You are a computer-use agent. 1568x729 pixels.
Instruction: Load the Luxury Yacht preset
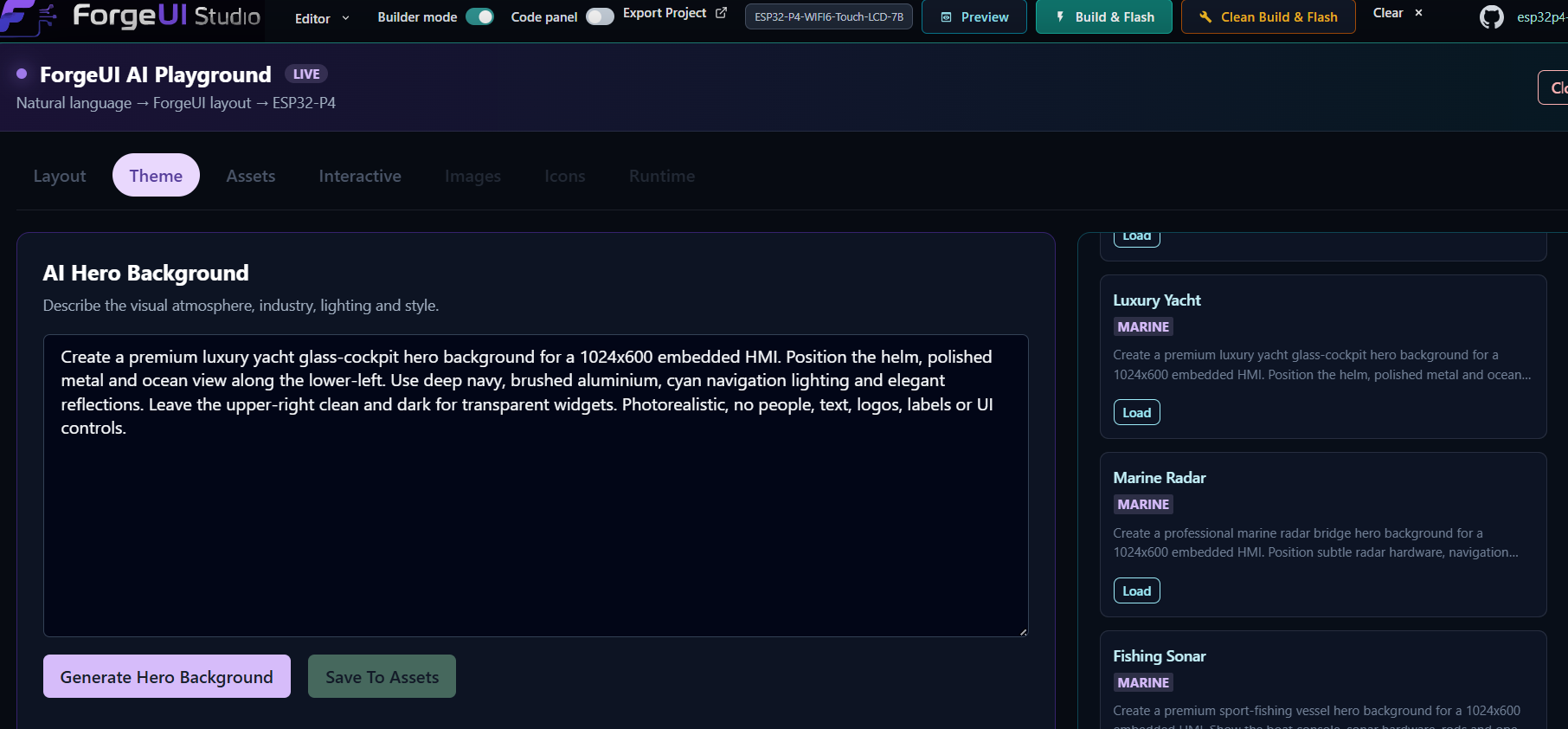(x=1136, y=412)
